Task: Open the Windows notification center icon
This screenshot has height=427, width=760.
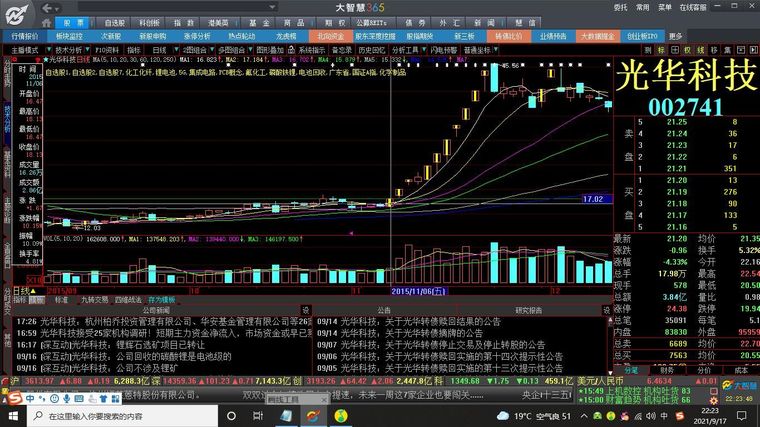Action: pyautogui.click(x=741, y=416)
